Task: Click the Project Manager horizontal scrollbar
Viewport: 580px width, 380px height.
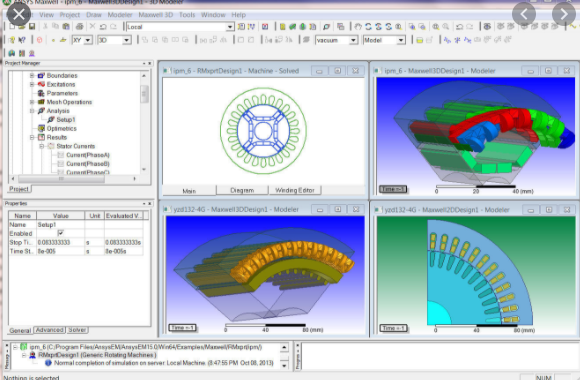Action: coord(74,178)
